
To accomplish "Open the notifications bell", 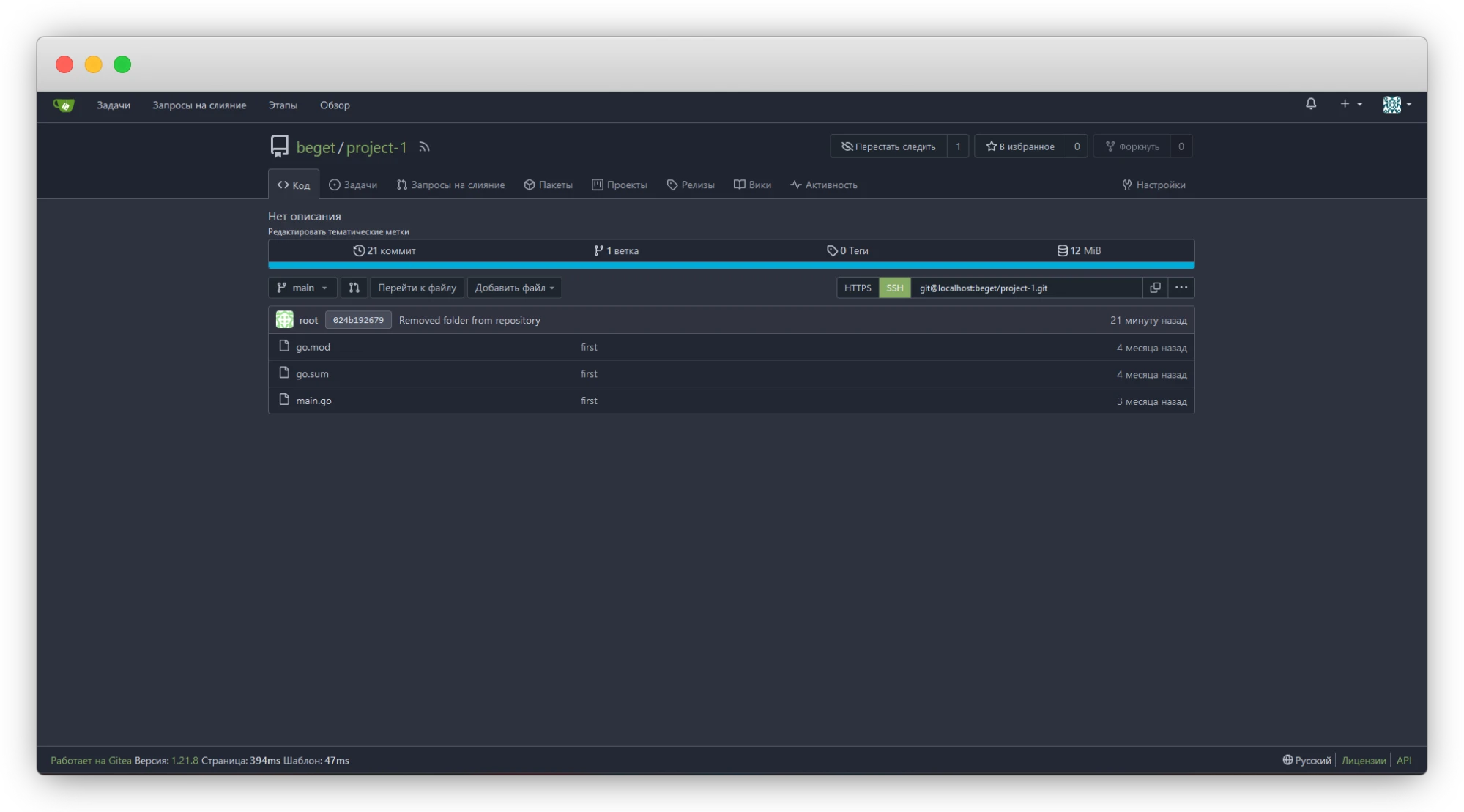I will coord(1310,104).
